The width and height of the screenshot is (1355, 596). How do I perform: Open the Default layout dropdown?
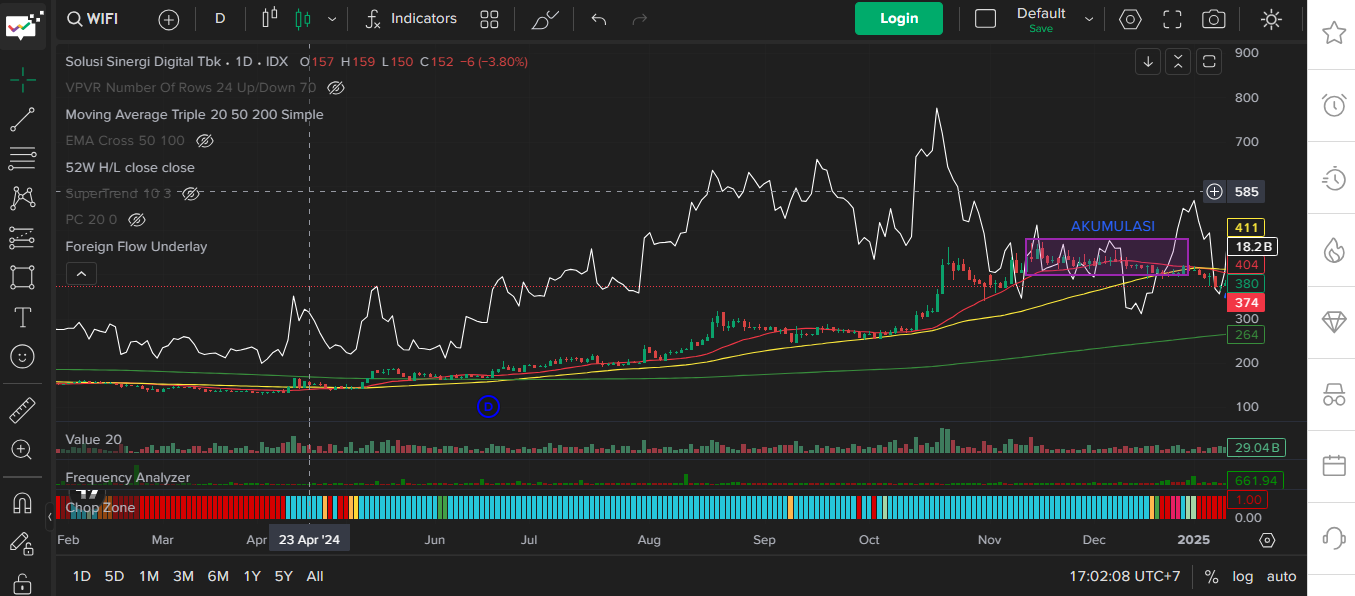coord(1089,19)
